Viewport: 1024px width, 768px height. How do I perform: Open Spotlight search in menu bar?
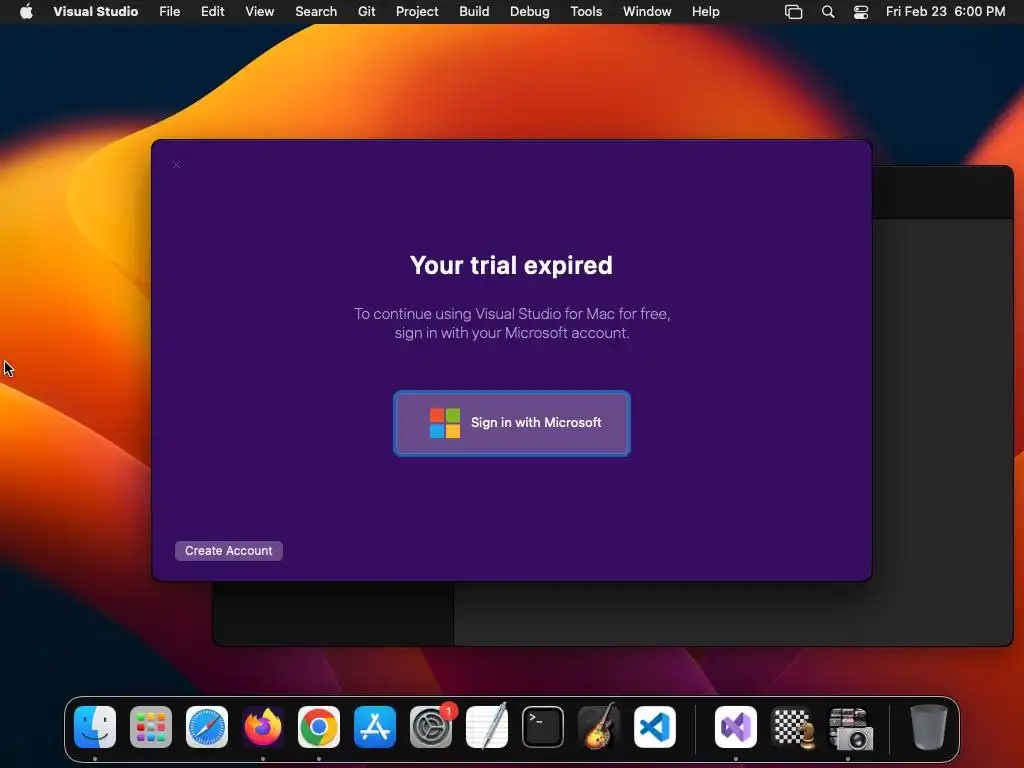pyautogui.click(x=827, y=11)
